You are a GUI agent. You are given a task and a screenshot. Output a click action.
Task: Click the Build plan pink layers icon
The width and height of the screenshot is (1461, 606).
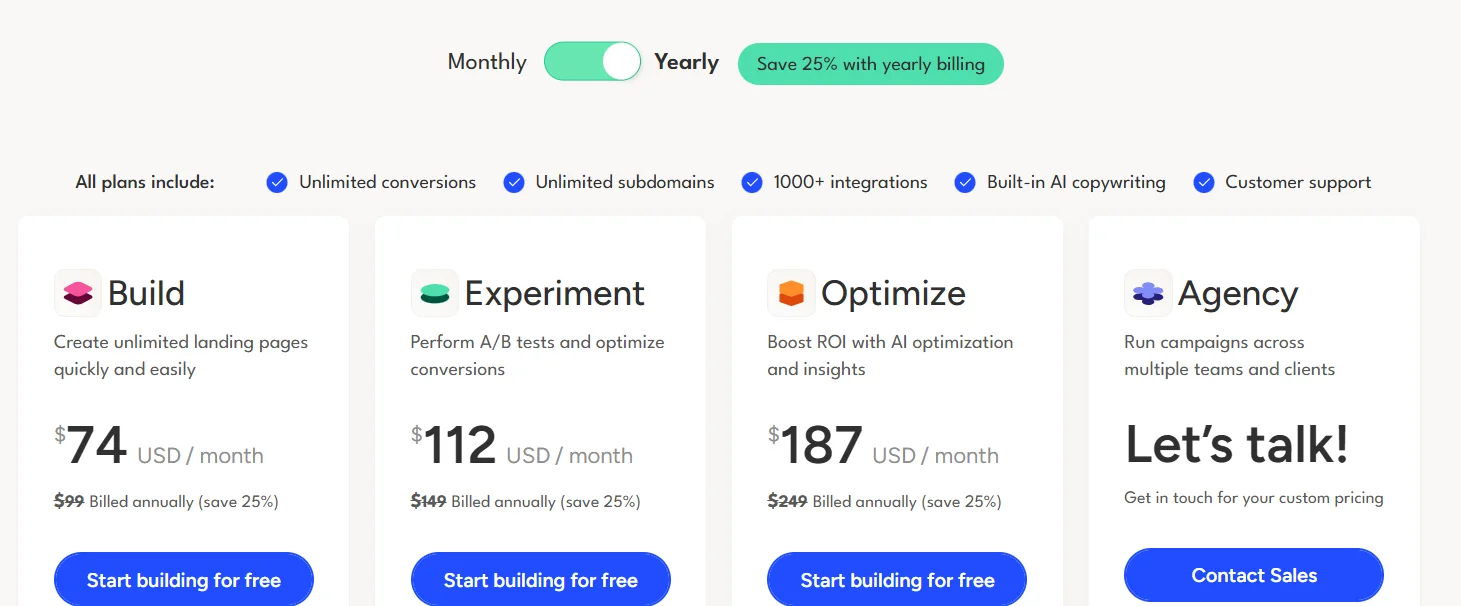coord(78,293)
